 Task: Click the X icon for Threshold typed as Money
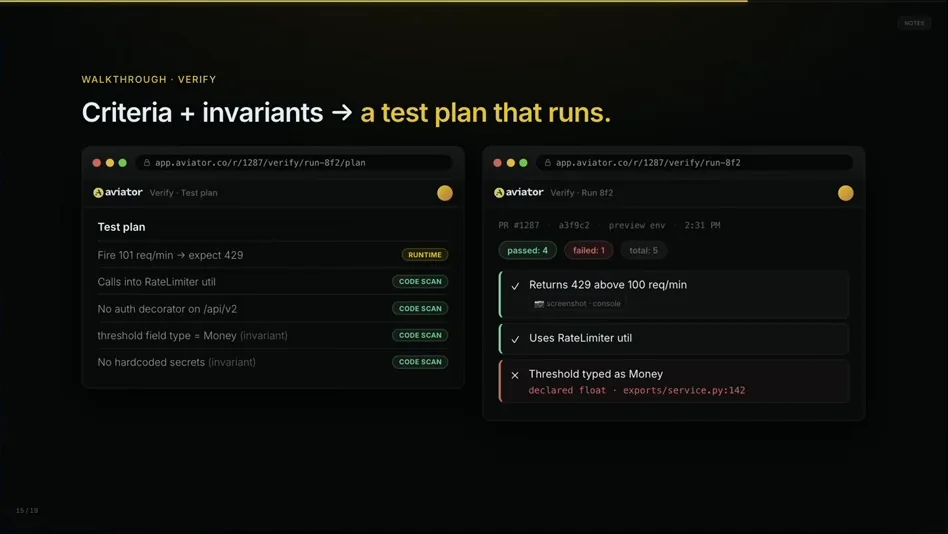click(x=515, y=375)
